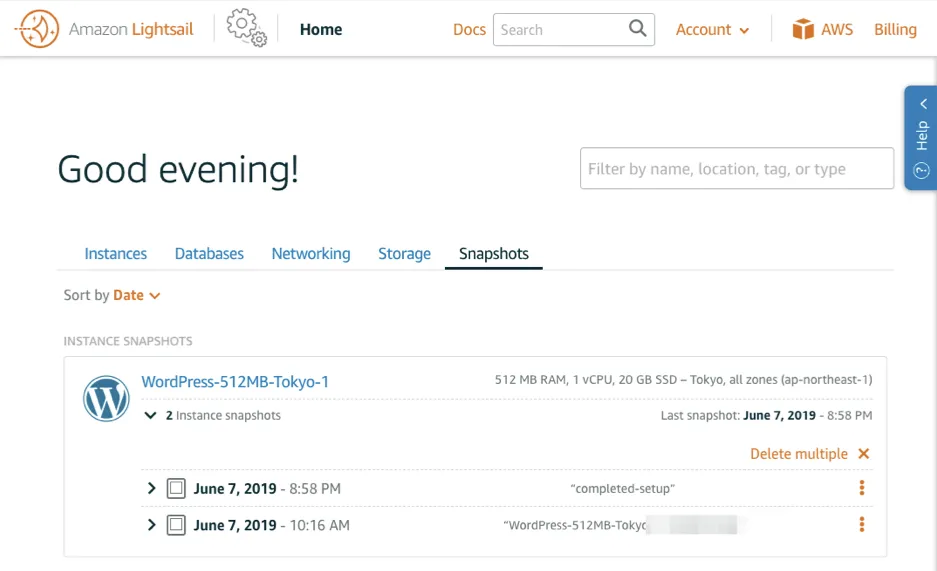Image resolution: width=937 pixels, height=571 pixels.
Task: Open actions menu for 10:16 AM snapshot
Action: click(861, 524)
